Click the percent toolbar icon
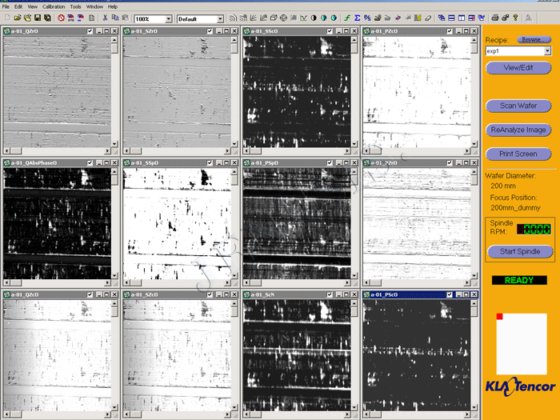This screenshot has width=560, height=420. coord(367,18)
